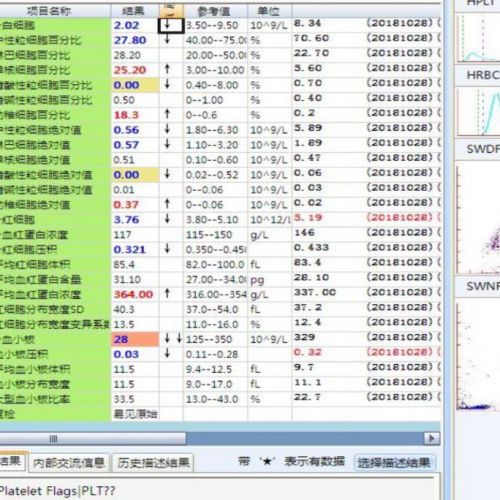Select the result value 0.57
The image size is (500, 500).
(x=126, y=145)
